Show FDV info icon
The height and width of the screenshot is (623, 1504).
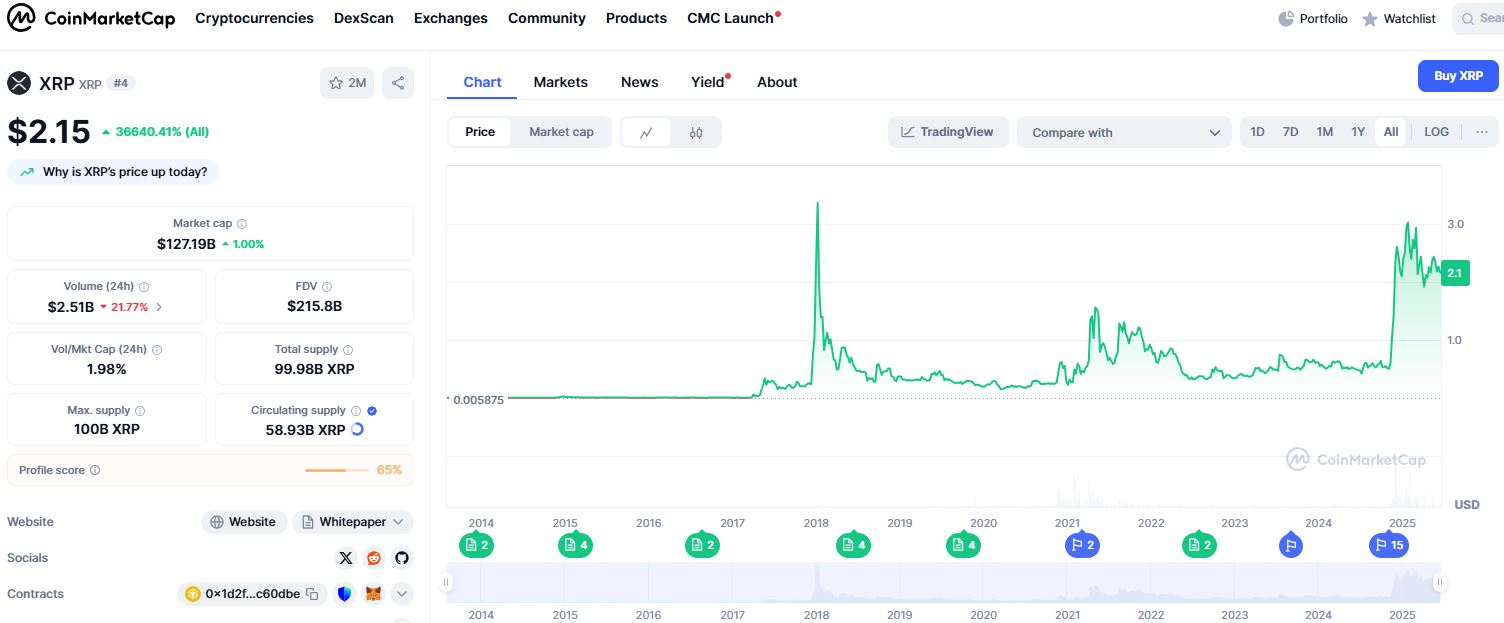[x=327, y=287]
